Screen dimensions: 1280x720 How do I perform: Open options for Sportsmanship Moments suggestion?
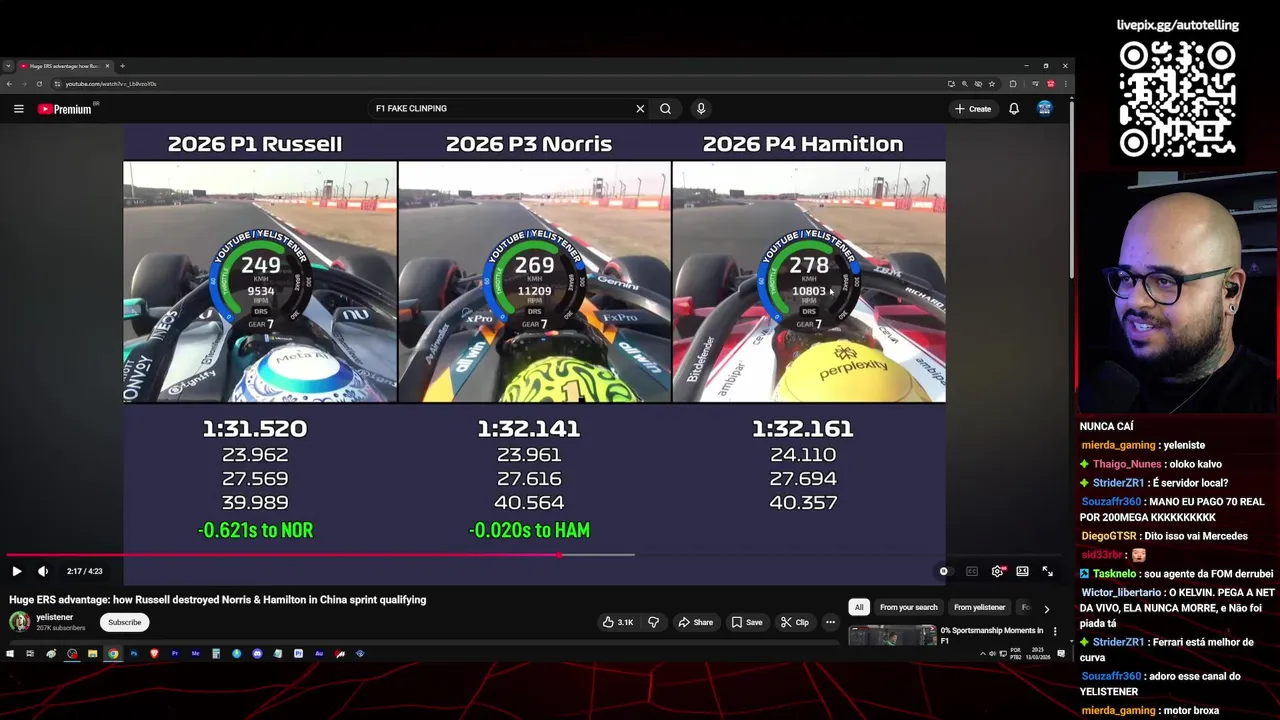click(1054, 632)
